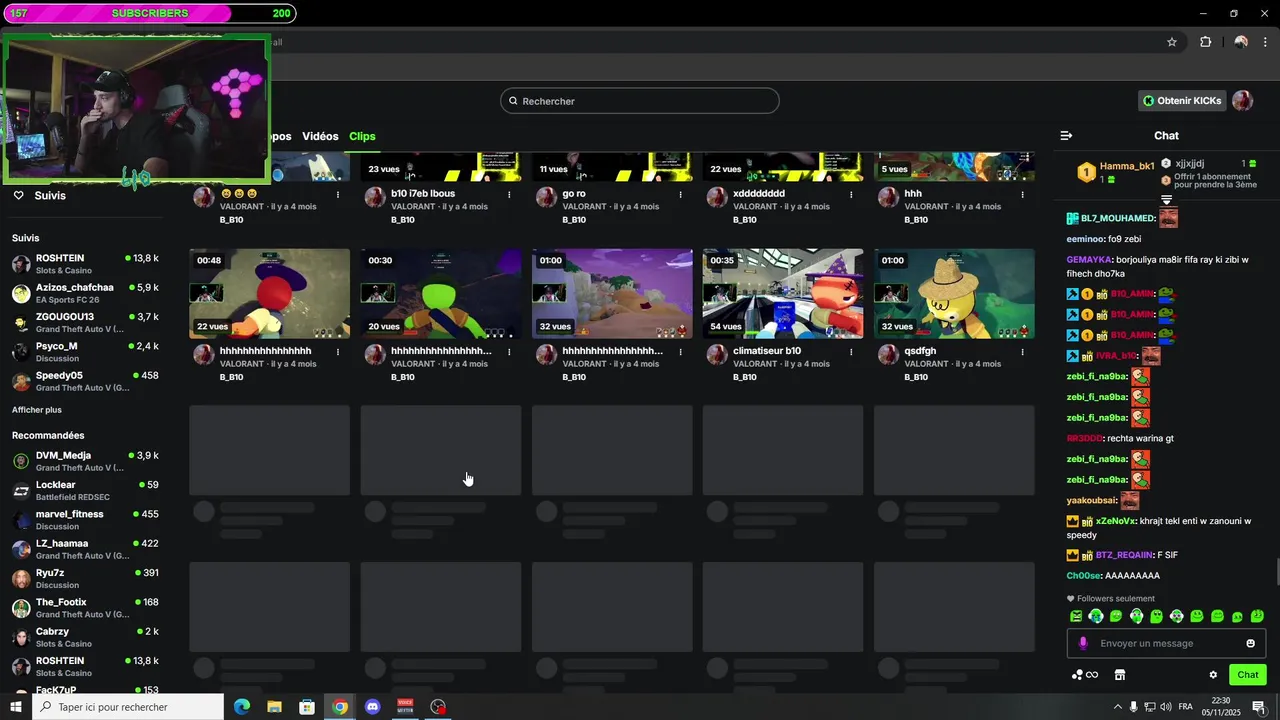
Task: Click the Windows Start button
Action: click(x=16, y=707)
